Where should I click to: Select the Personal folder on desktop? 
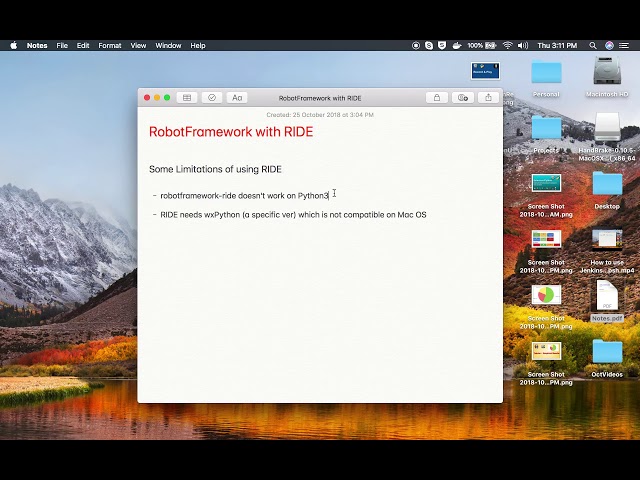[x=546, y=73]
